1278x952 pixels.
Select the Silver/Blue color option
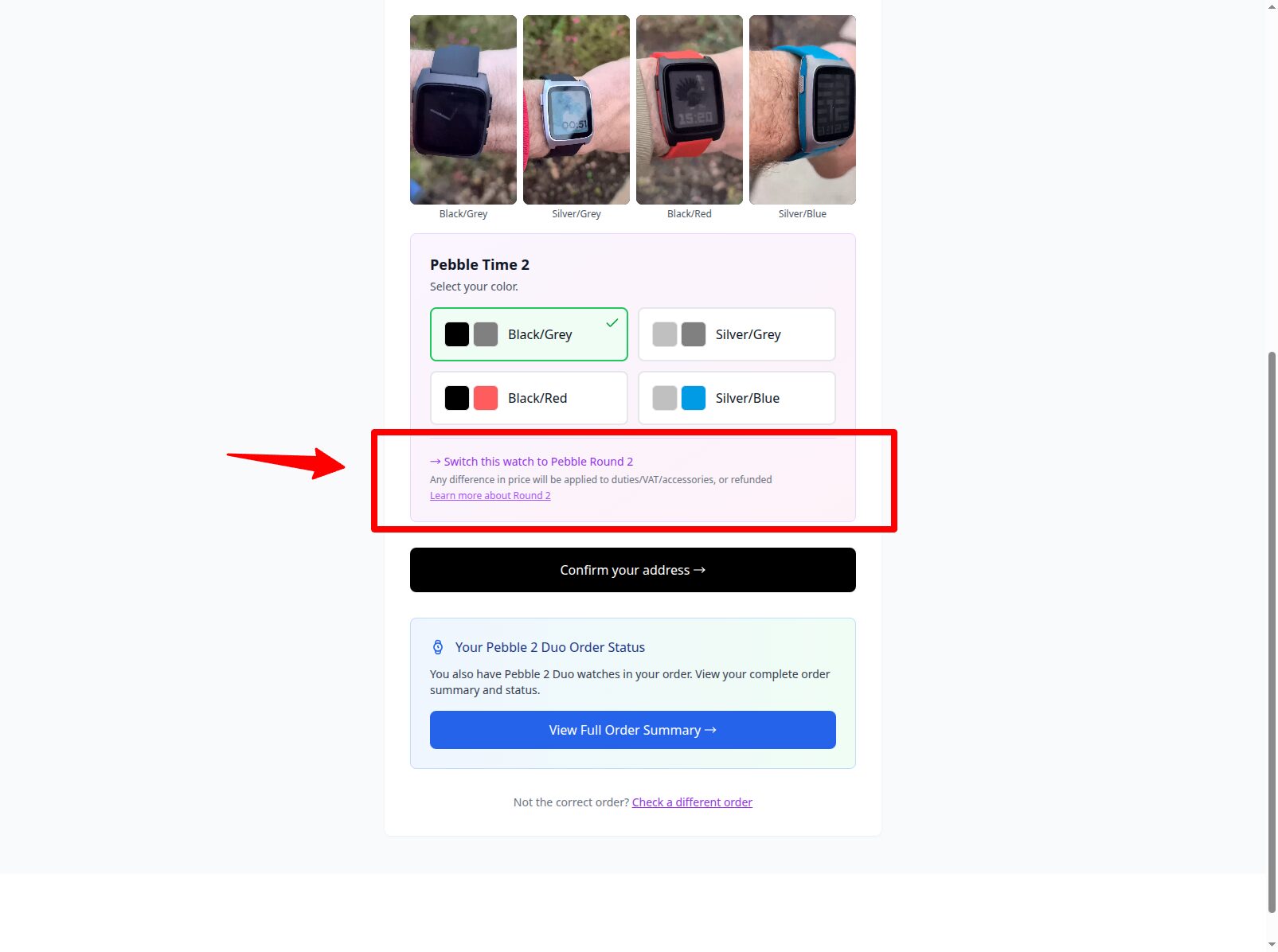click(737, 398)
